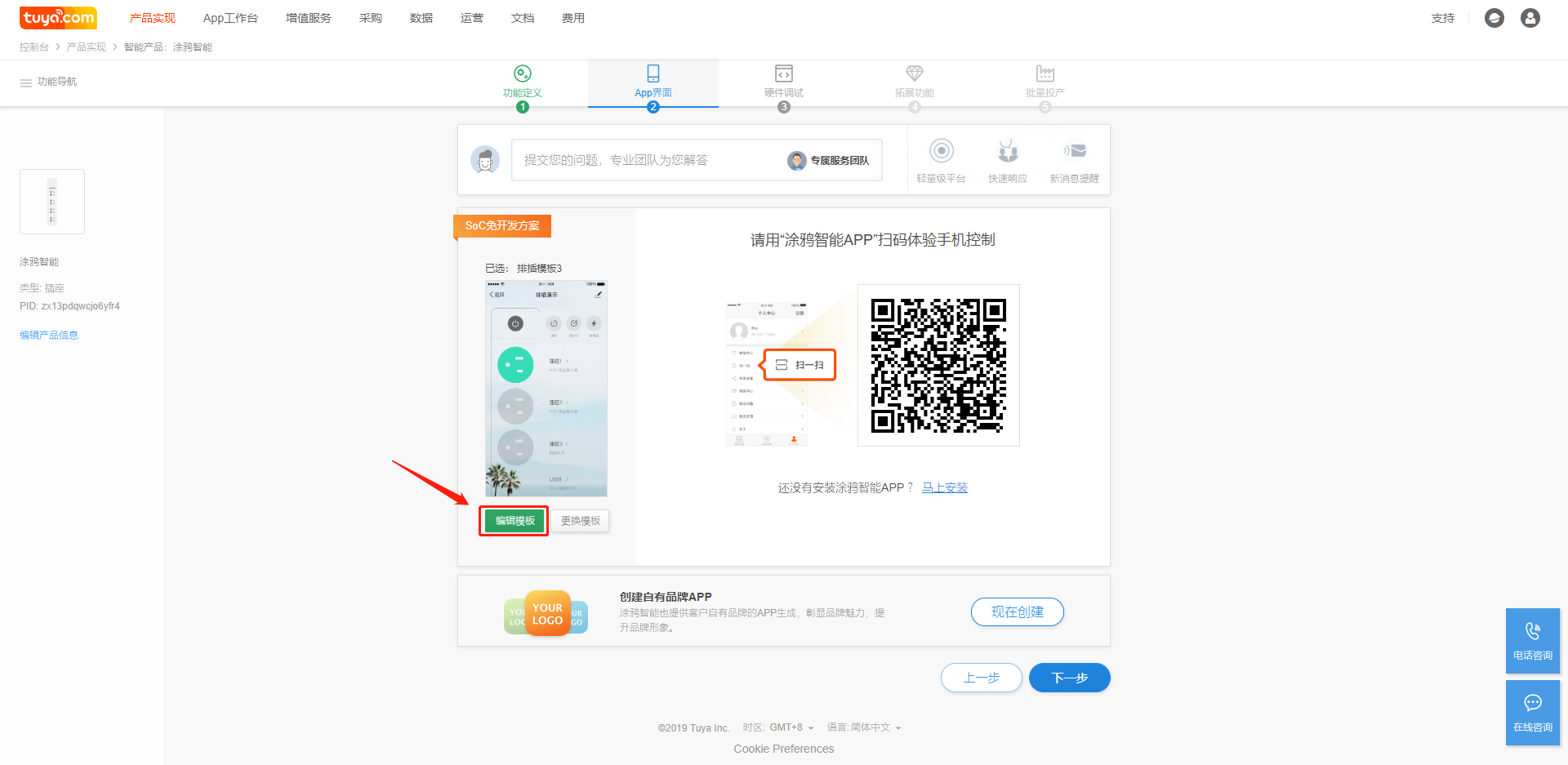
Task: Click the 类型: 插座 text
Action: (x=42, y=288)
